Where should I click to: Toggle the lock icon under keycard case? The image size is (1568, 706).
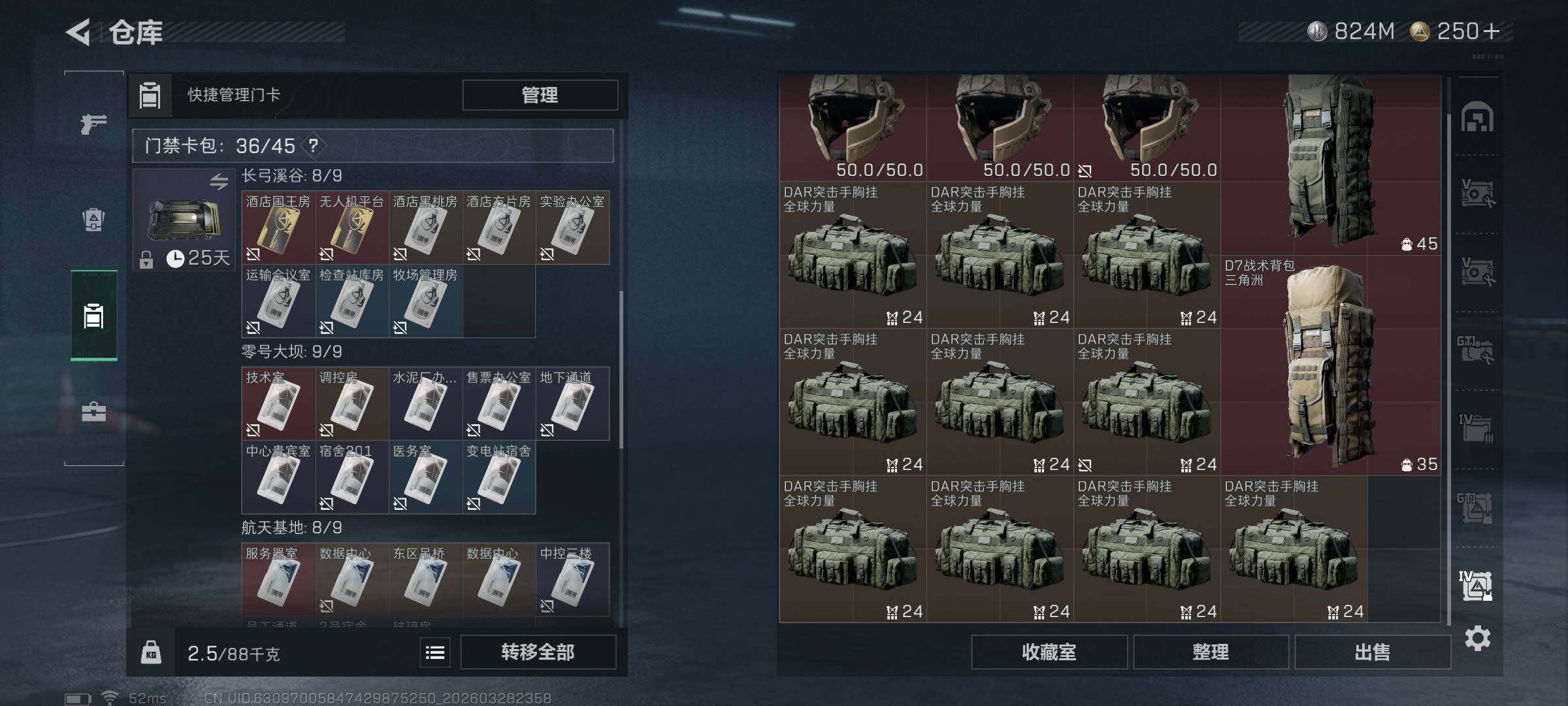click(146, 260)
